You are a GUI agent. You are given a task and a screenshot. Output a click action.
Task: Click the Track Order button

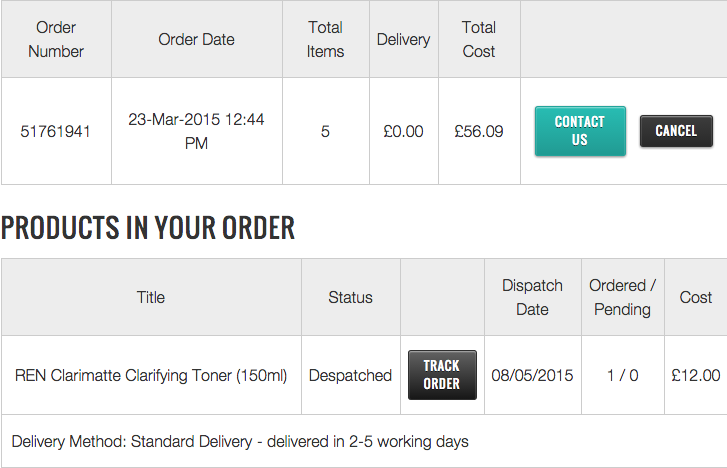442,375
